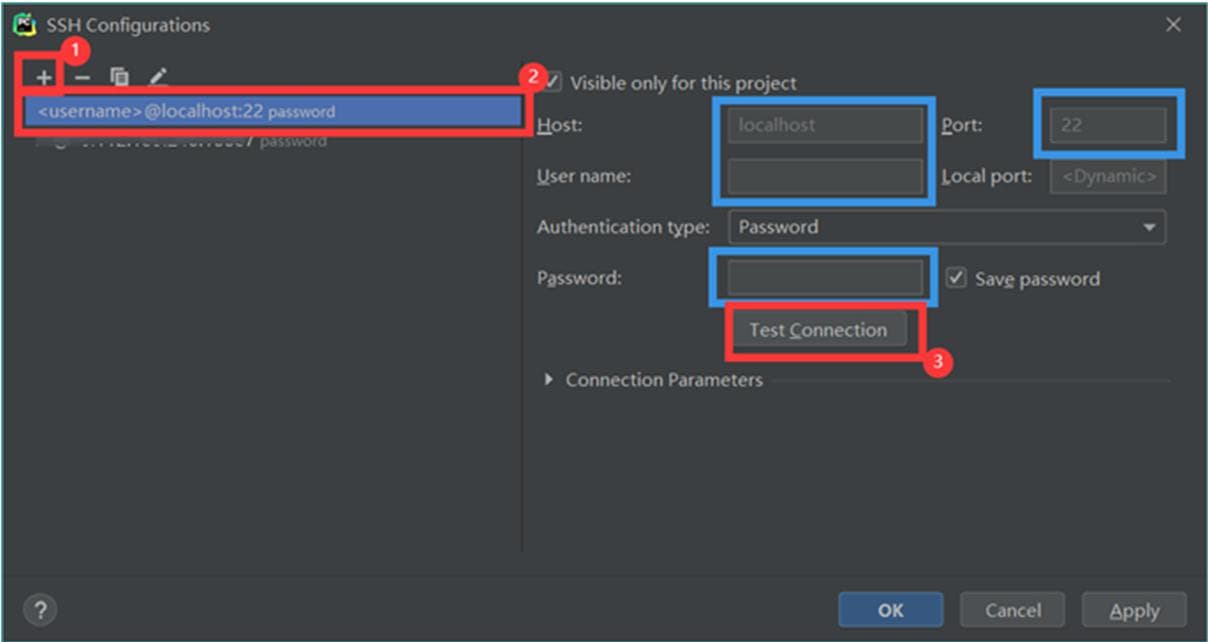Screen dimensions: 1208x642
Task: Expand the Connection Parameters section
Action: tap(549, 380)
